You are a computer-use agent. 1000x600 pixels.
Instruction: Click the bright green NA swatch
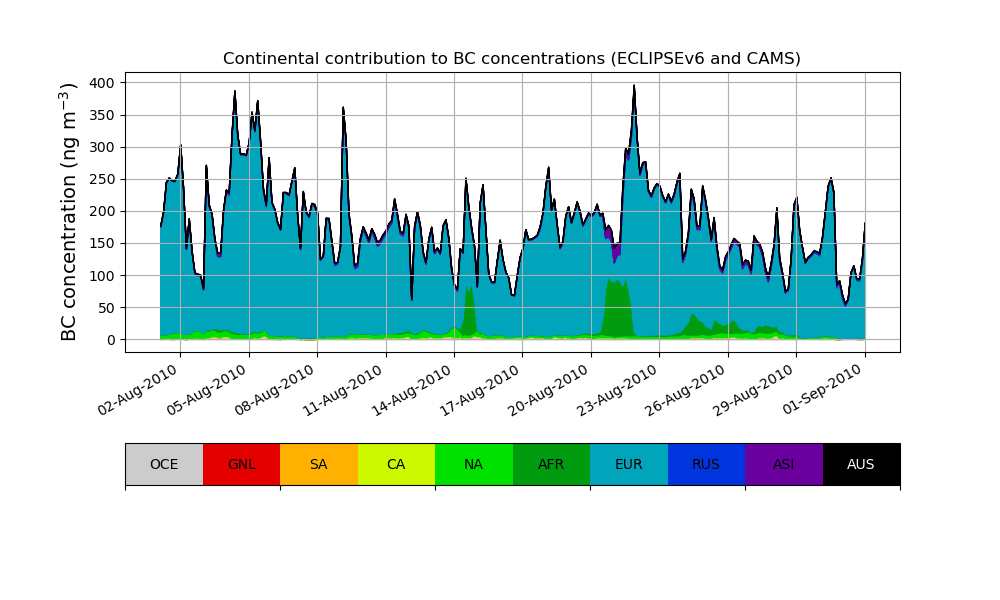tap(473, 464)
